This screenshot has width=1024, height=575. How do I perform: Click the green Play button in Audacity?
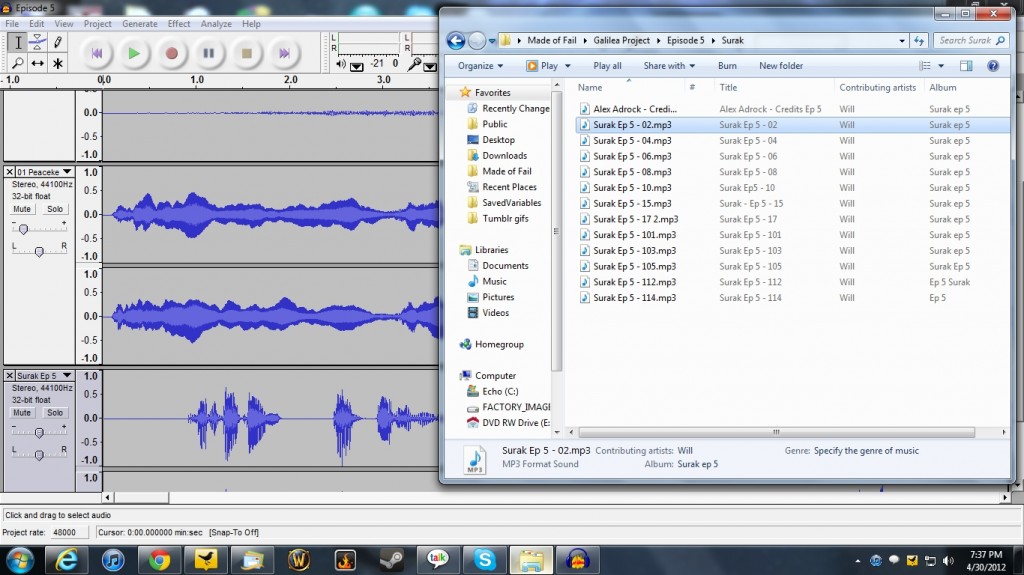point(134,54)
